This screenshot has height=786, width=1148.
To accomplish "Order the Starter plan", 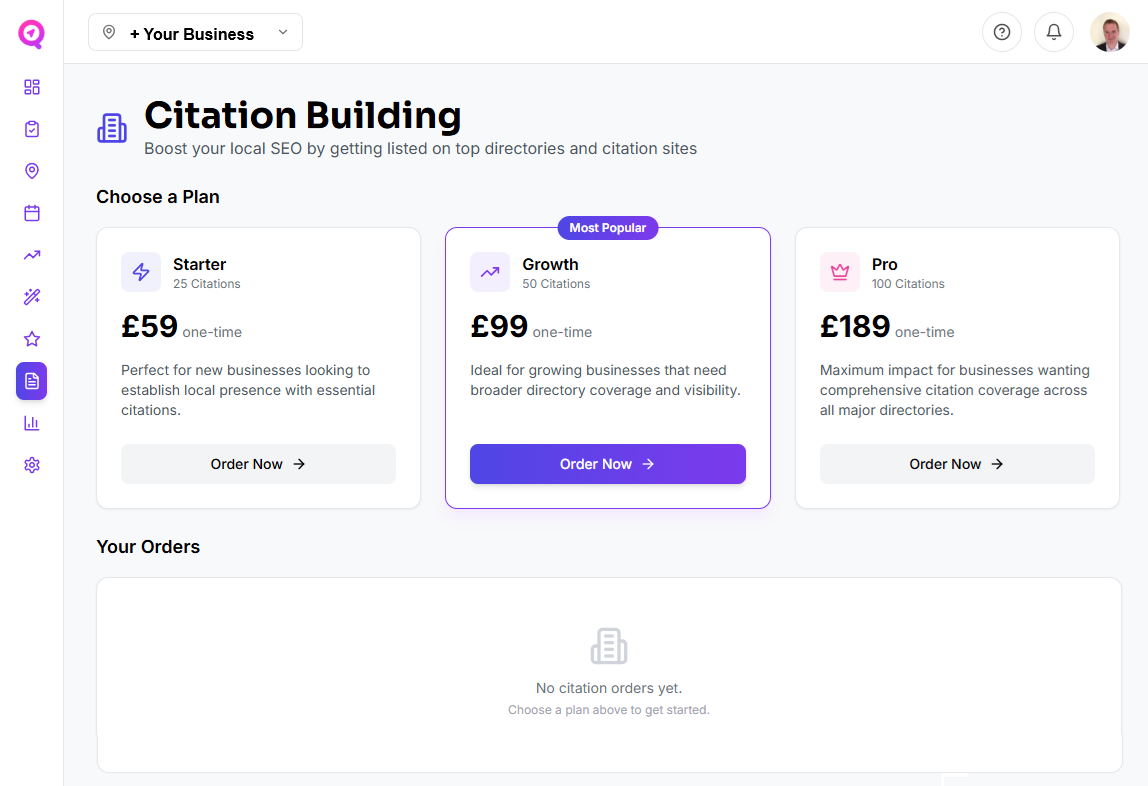I will pyautogui.click(x=258, y=464).
